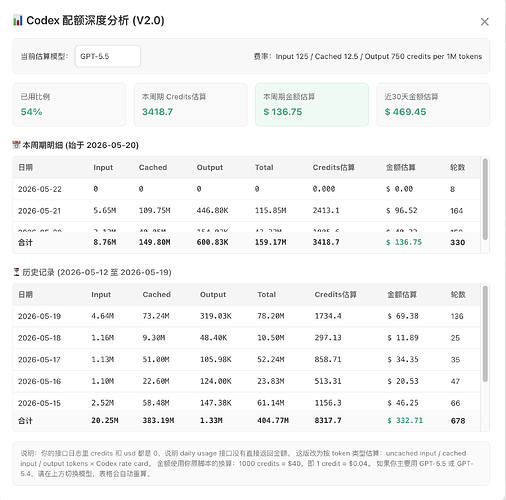Open the GPT-5.5 model selector

pos(108,56)
